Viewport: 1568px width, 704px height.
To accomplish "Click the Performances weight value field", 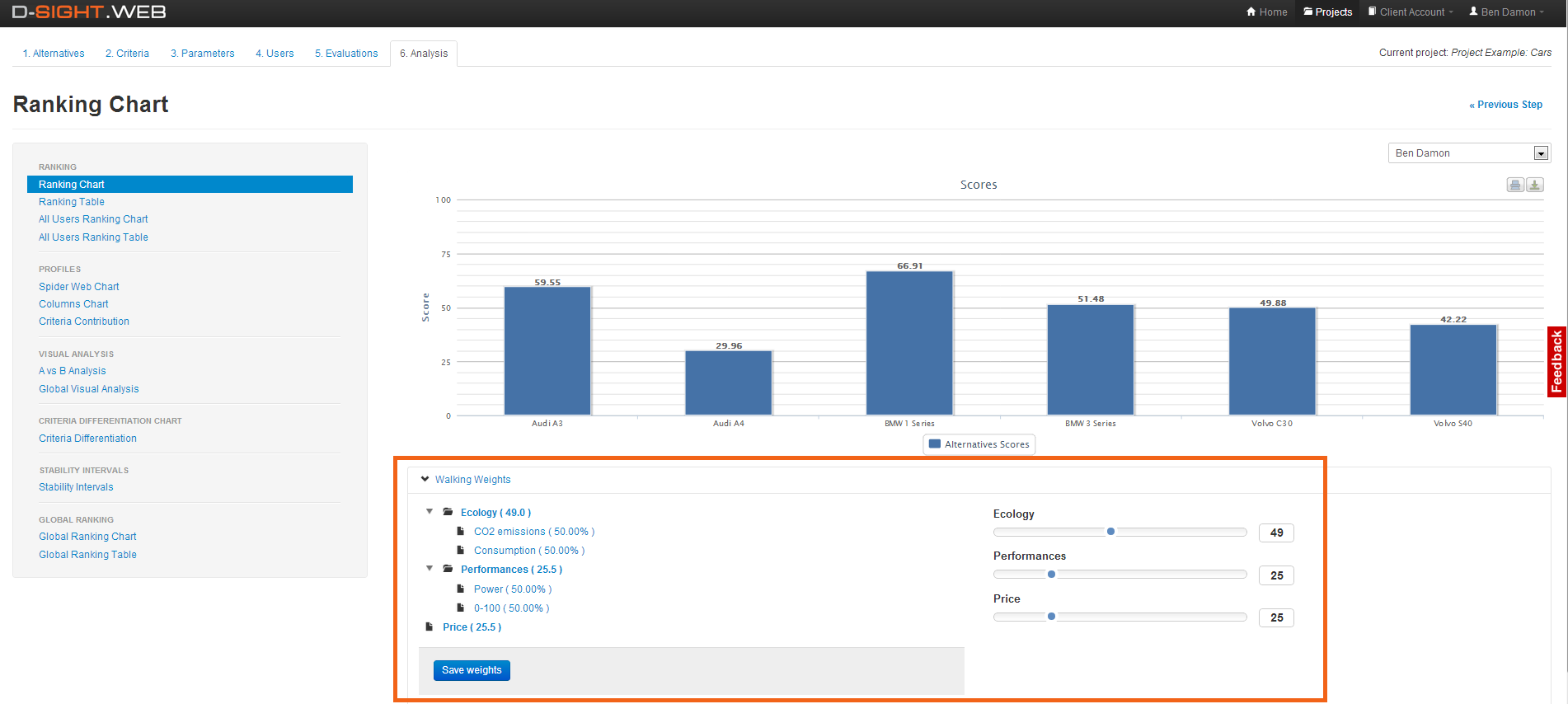I will (x=1276, y=575).
